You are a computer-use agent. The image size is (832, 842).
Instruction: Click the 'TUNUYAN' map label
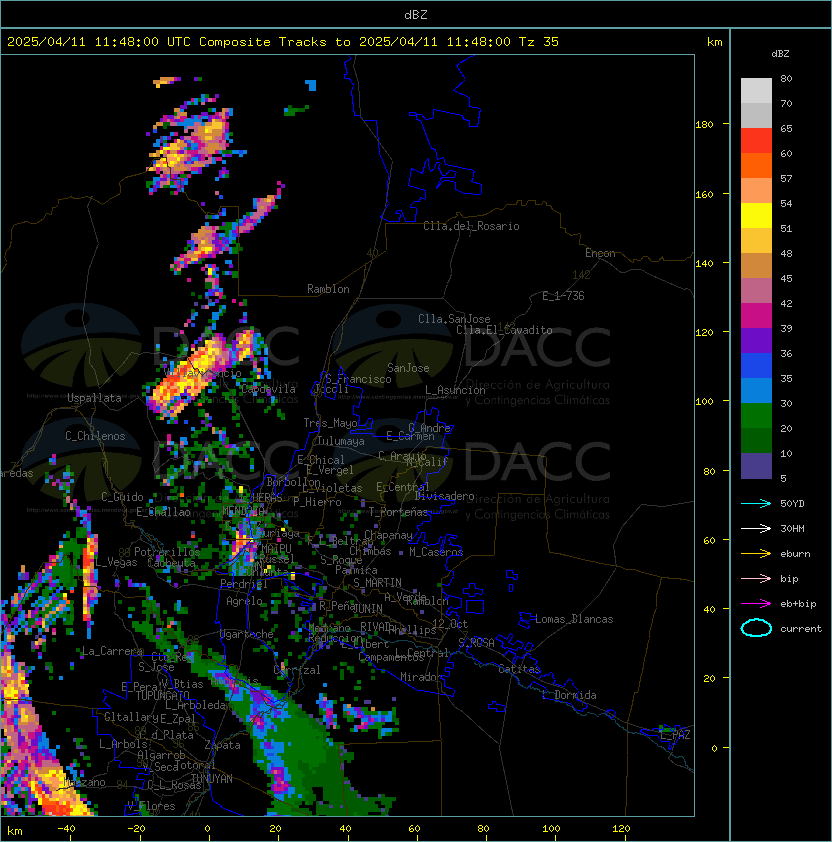[212, 779]
